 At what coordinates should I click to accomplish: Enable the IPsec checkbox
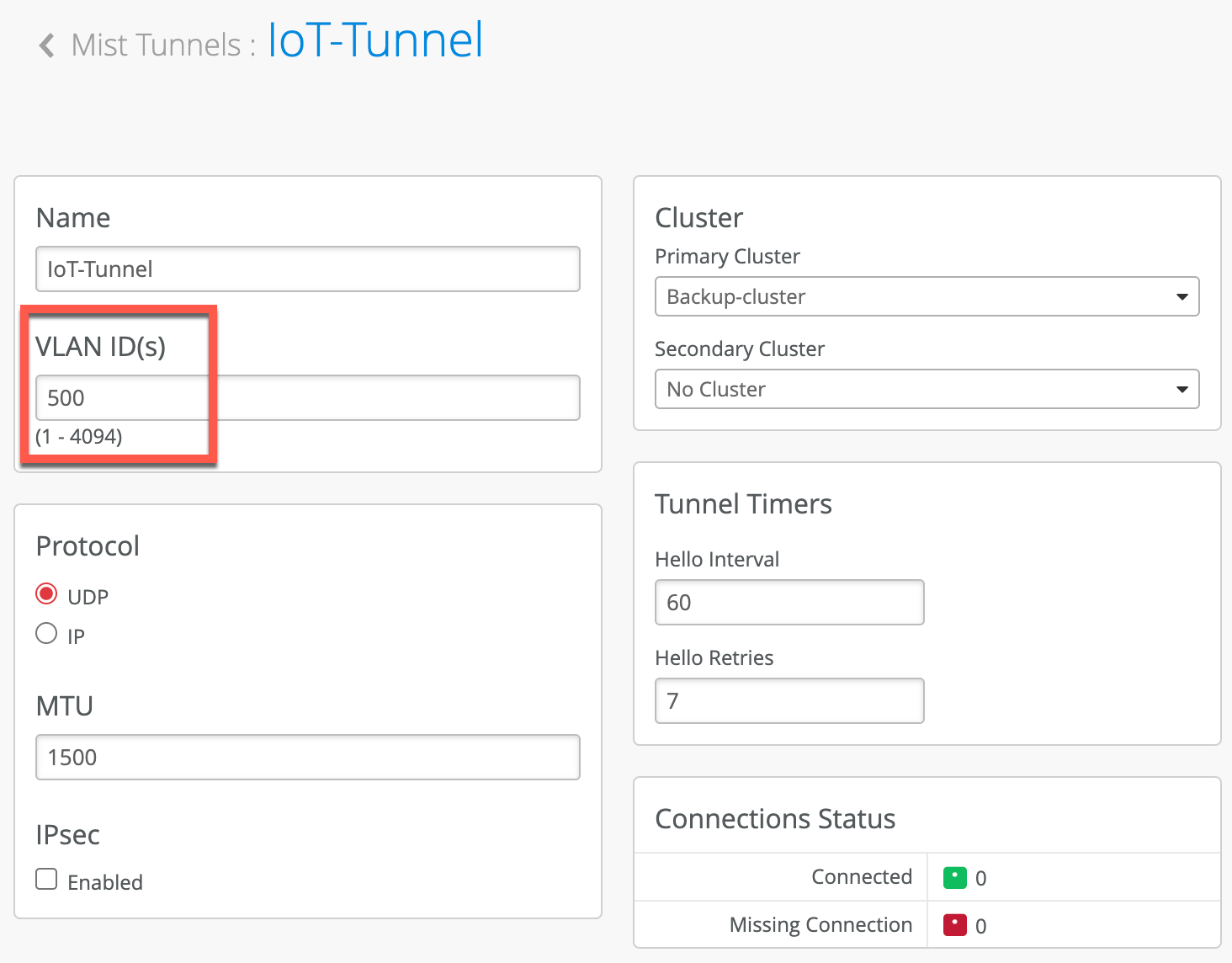[46, 880]
